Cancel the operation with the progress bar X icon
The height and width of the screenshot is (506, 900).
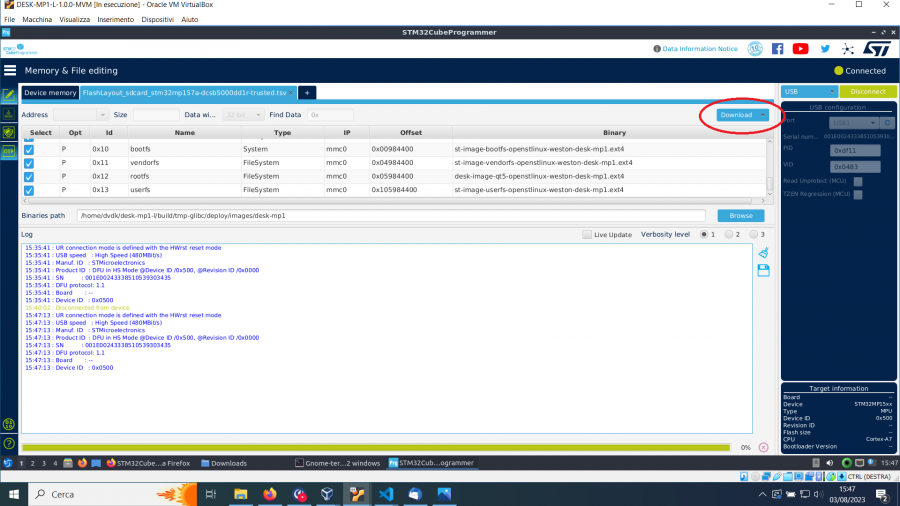pos(764,447)
